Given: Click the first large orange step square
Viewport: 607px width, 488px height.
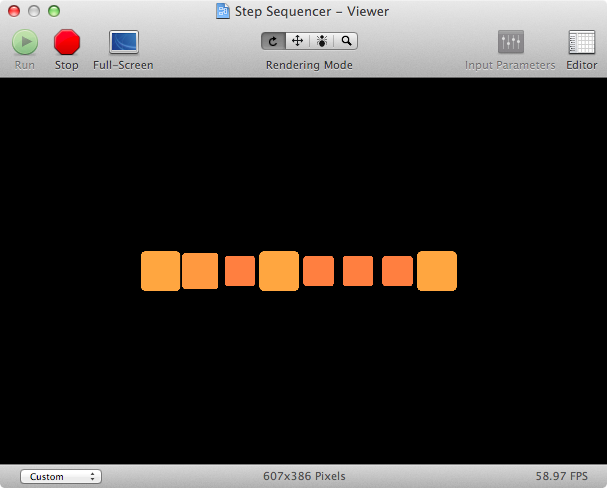Looking at the screenshot, I should (x=161, y=271).
